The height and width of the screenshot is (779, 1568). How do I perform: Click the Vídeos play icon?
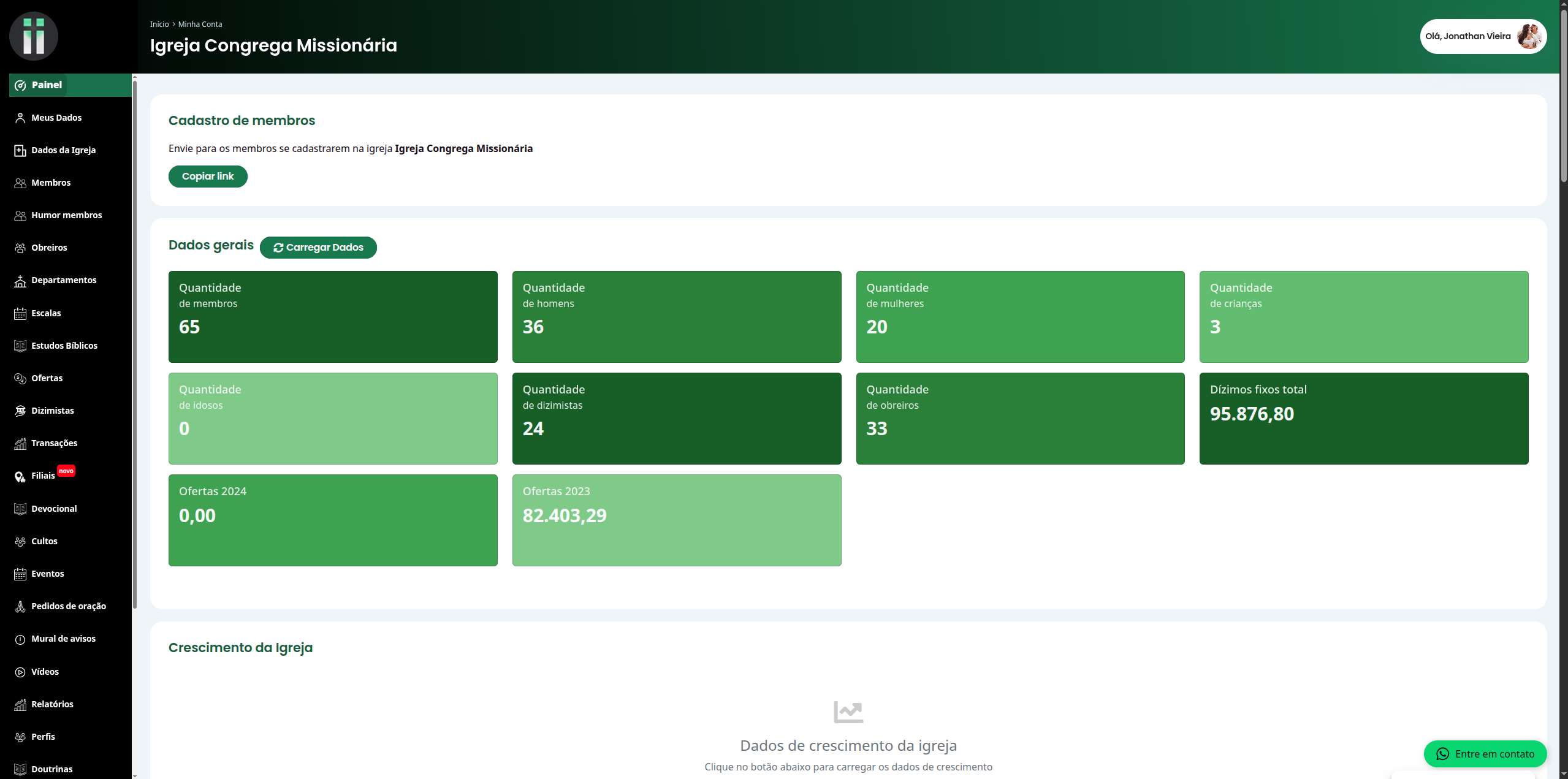pyautogui.click(x=20, y=672)
